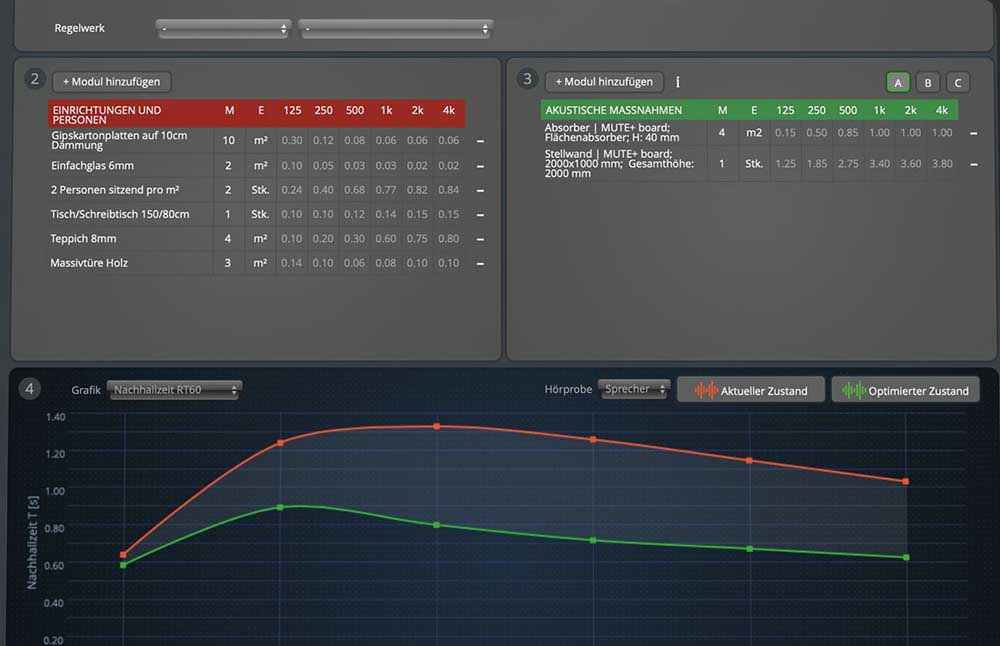Image resolution: width=1000 pixels, height=646 pixels.
Task: Remove the Einfachglas 6mm row using minus
Action: click(481, 166)
